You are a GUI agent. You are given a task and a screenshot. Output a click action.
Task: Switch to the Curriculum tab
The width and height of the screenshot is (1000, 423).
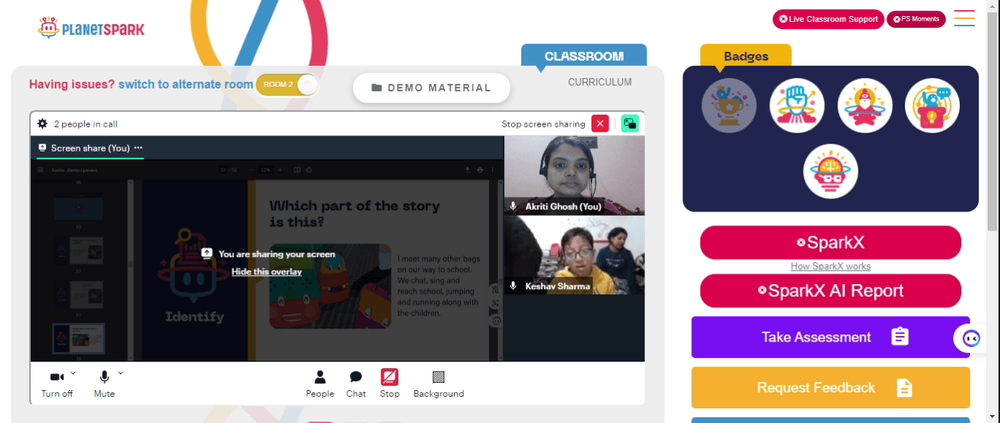(600, 82)
